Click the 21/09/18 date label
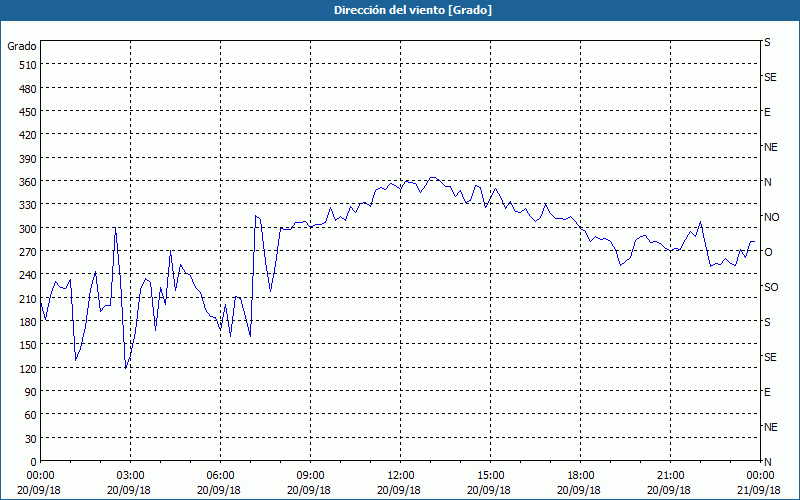Image resolution: width=800 pixels, height=500 pixels. pos(760,490)
